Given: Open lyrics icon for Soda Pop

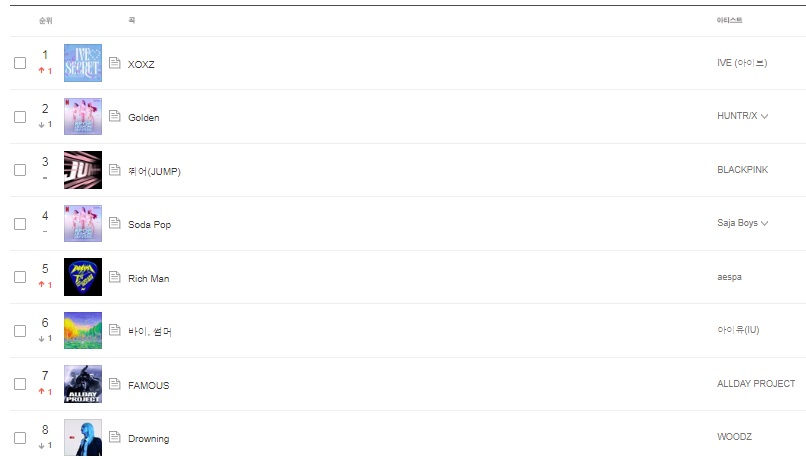Looking at the screenshot, I should coord(115,223).
